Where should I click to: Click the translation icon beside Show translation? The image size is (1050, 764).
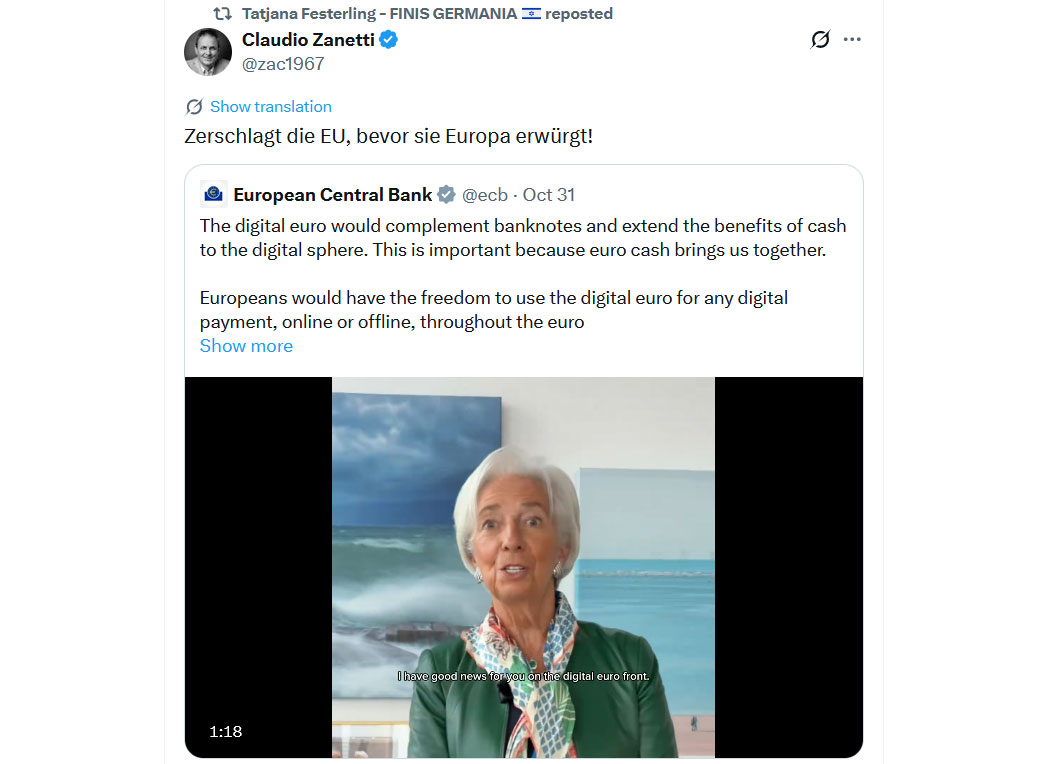[x=194, y=107]
